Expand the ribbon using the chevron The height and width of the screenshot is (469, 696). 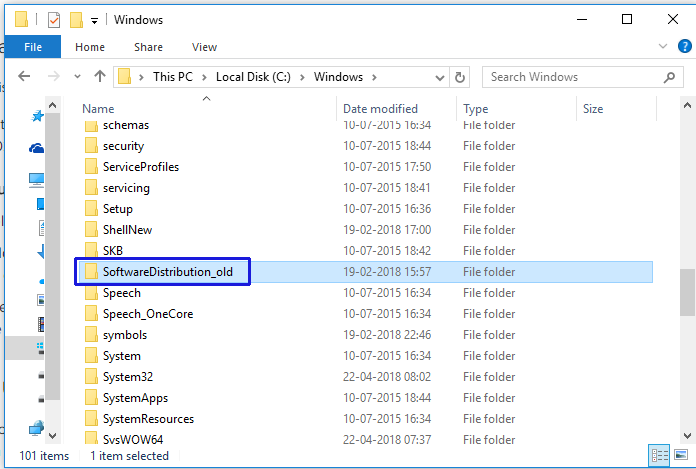click(x=663, y=46)
